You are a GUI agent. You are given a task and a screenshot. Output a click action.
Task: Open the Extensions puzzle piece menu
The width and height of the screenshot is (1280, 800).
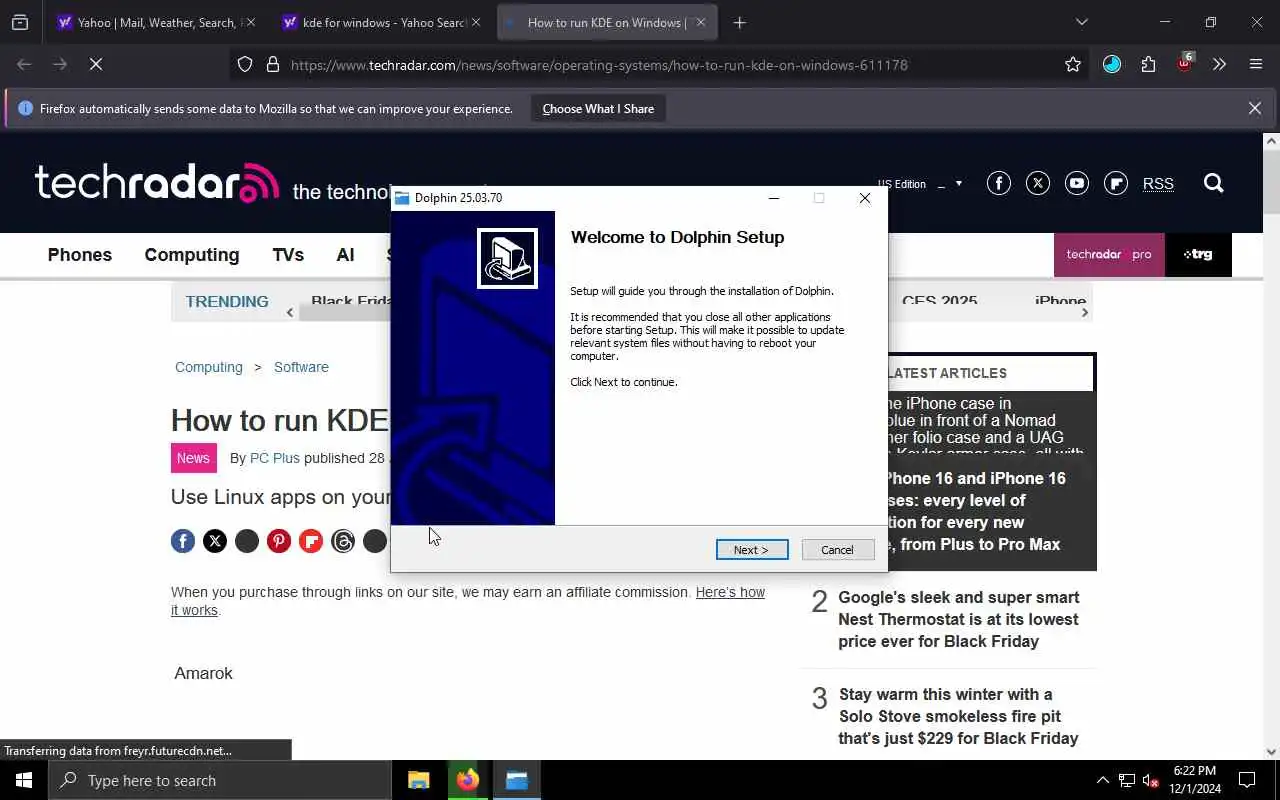point(1148,64)
